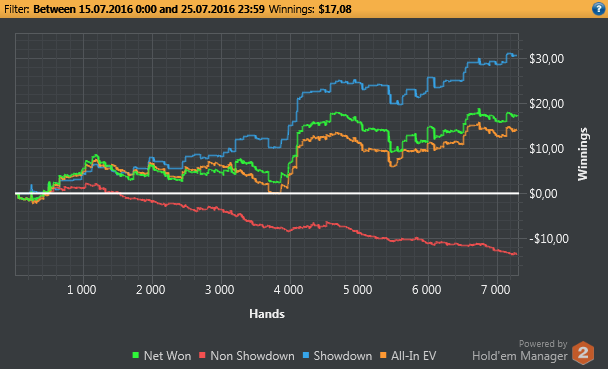Click the 5 000 hands axis label
The image size is (608, 369).
point(358,290)
